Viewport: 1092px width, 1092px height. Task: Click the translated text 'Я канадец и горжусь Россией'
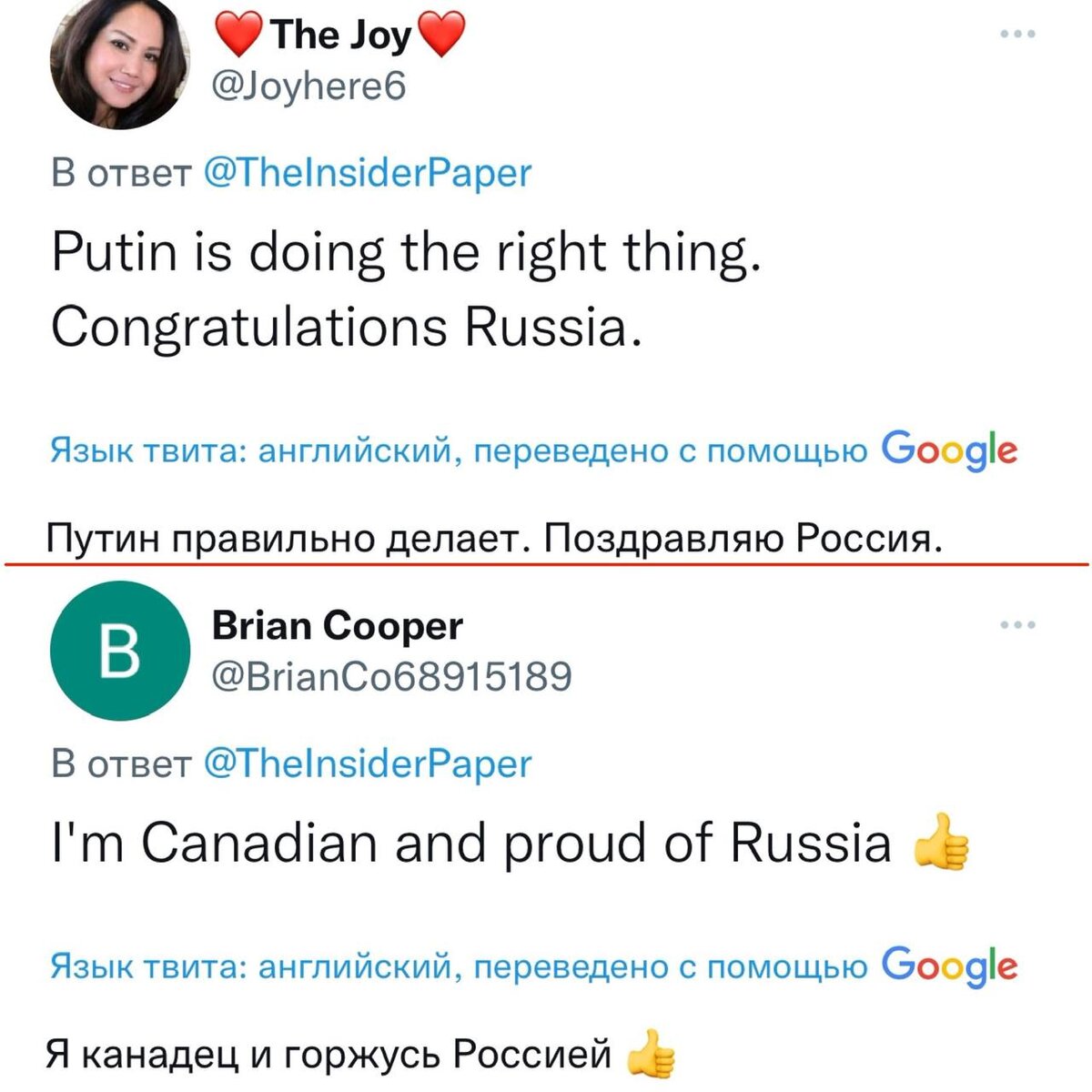click(x=329, y=1055)
